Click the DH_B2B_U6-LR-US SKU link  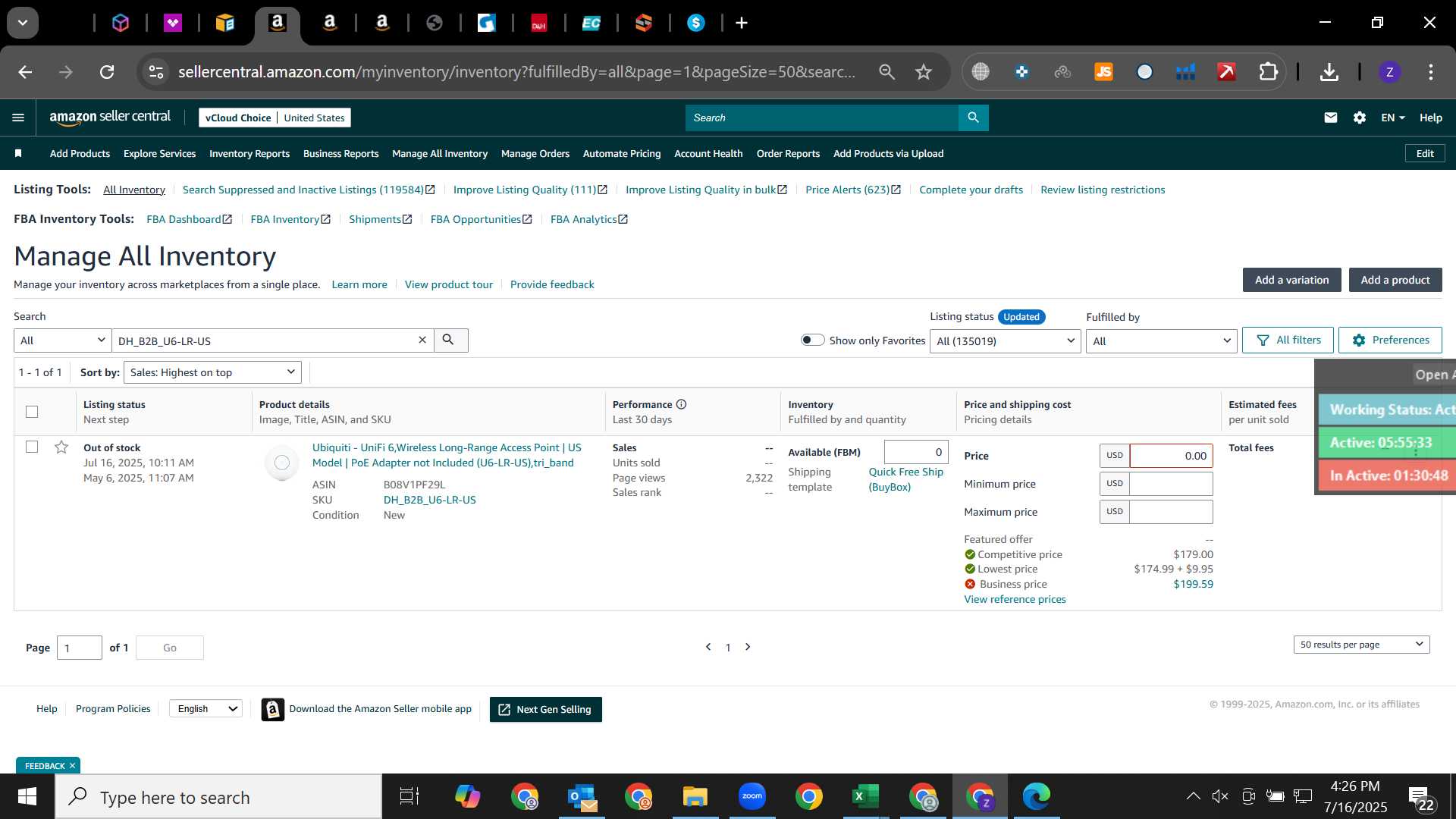coord(429,500)
